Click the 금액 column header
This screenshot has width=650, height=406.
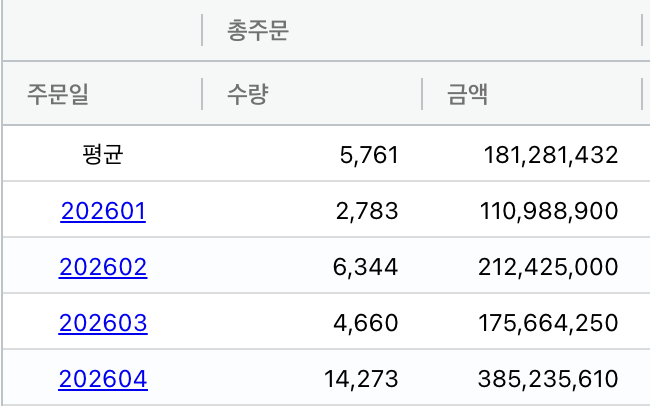467,94
